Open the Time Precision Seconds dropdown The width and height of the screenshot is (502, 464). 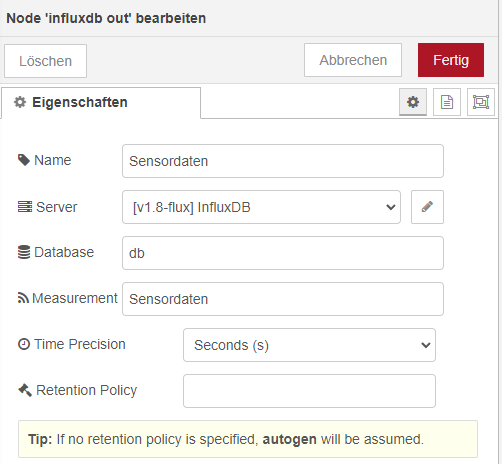[x=309, y=345]
